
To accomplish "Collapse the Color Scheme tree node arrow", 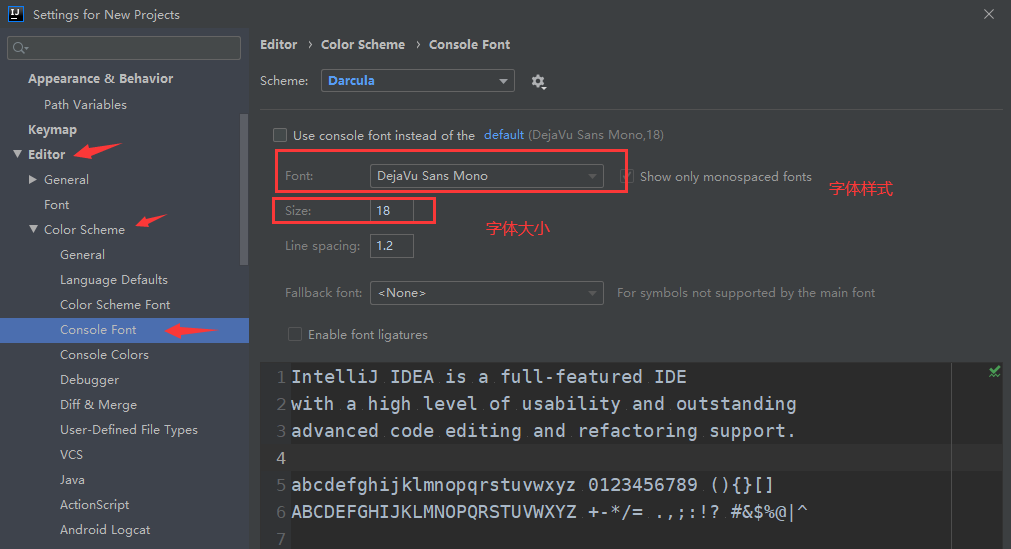I will 34,229.
